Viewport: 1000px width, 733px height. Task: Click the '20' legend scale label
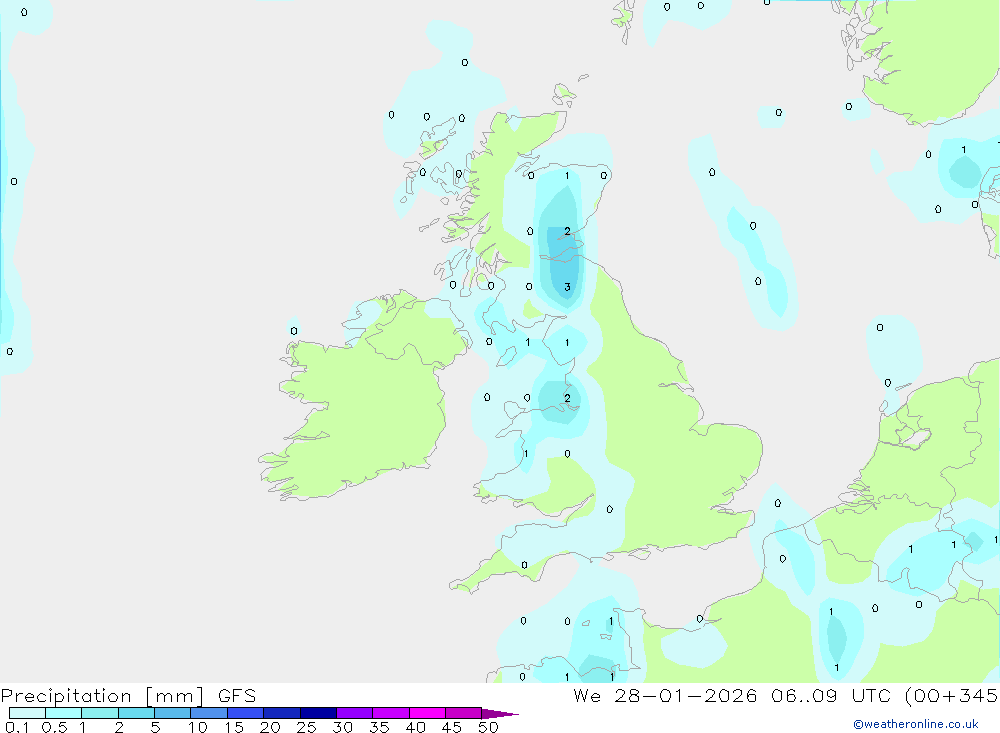(270, 727)
